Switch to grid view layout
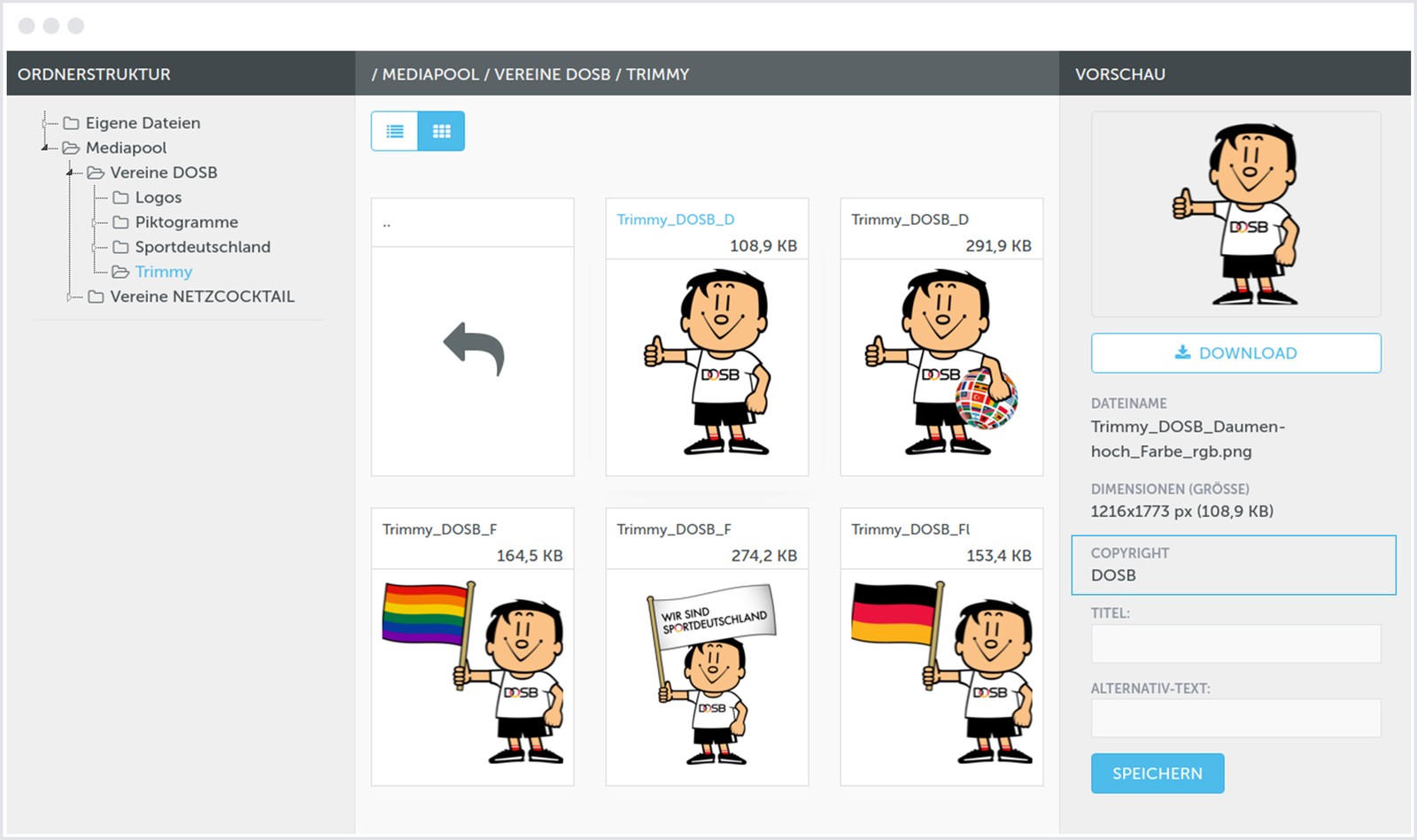The image size is (1417, 840). pyautogui.click(x=441, y=131)
